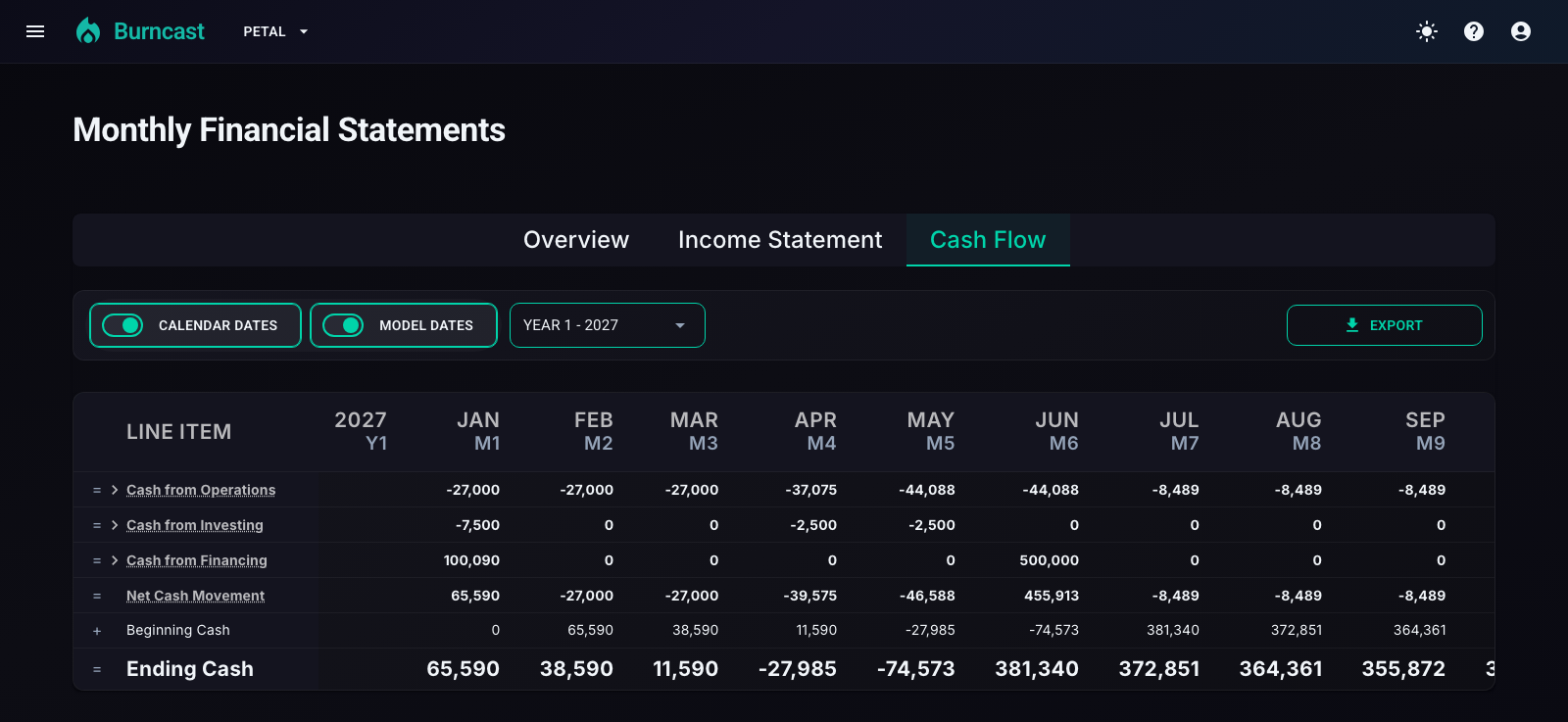Click the APR M4 column header

(815, 432)
